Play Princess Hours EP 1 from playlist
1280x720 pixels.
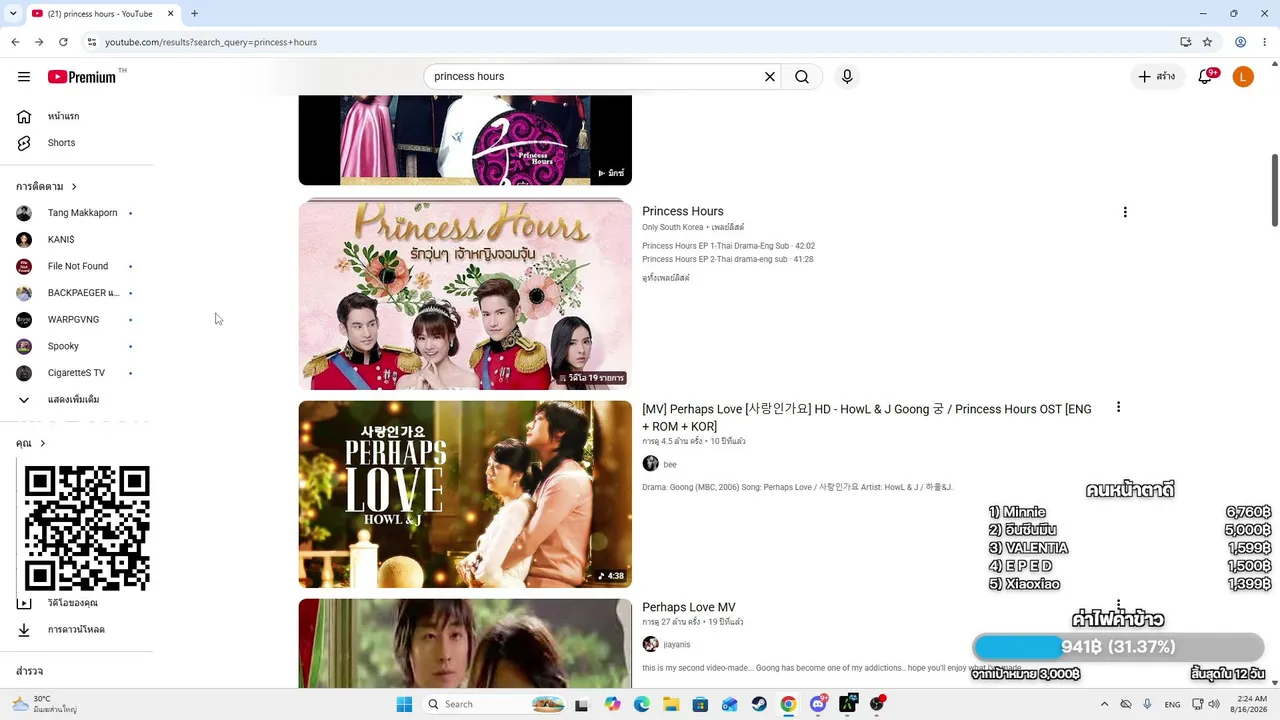tap(728, 246)
